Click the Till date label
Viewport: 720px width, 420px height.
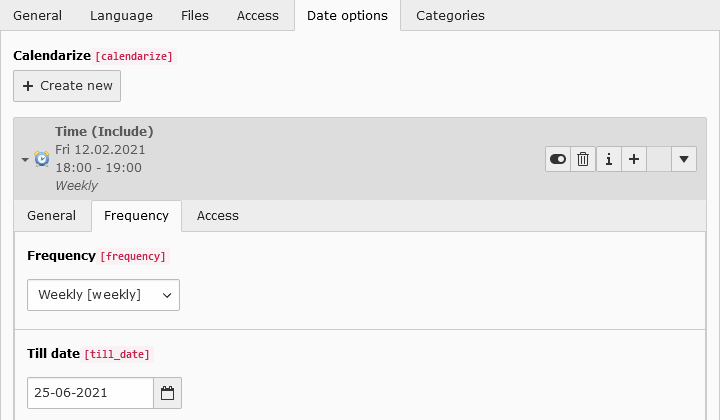pos(53,353)
